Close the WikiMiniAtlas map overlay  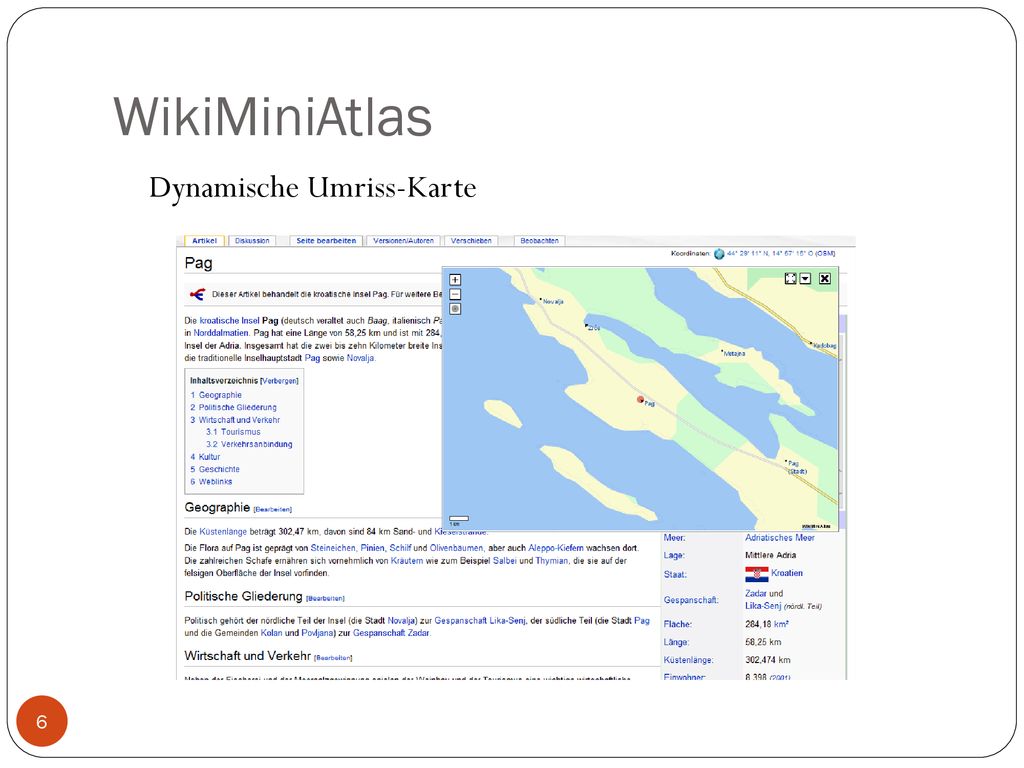(x=825, y=278)
